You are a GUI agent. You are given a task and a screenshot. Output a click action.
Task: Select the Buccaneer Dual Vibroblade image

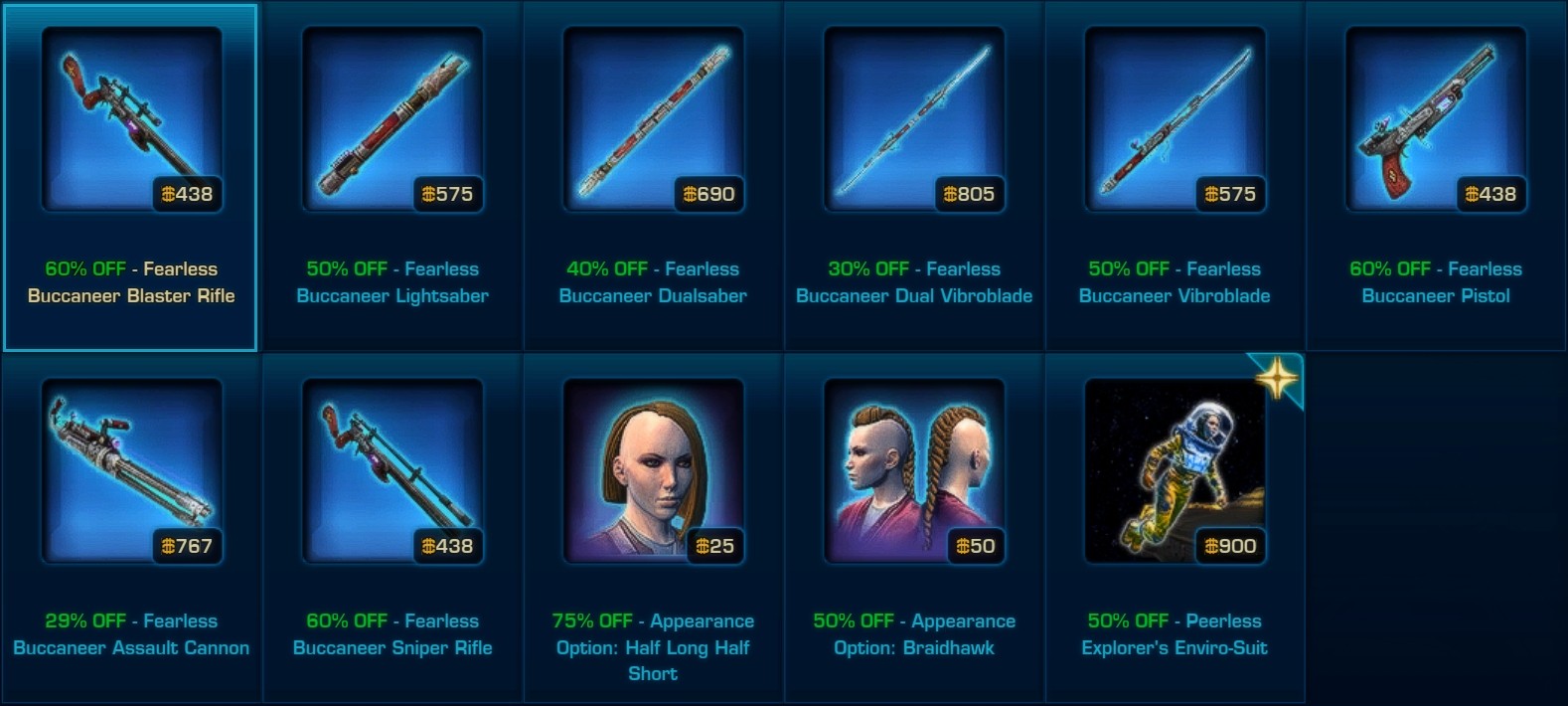click(914, 119)
